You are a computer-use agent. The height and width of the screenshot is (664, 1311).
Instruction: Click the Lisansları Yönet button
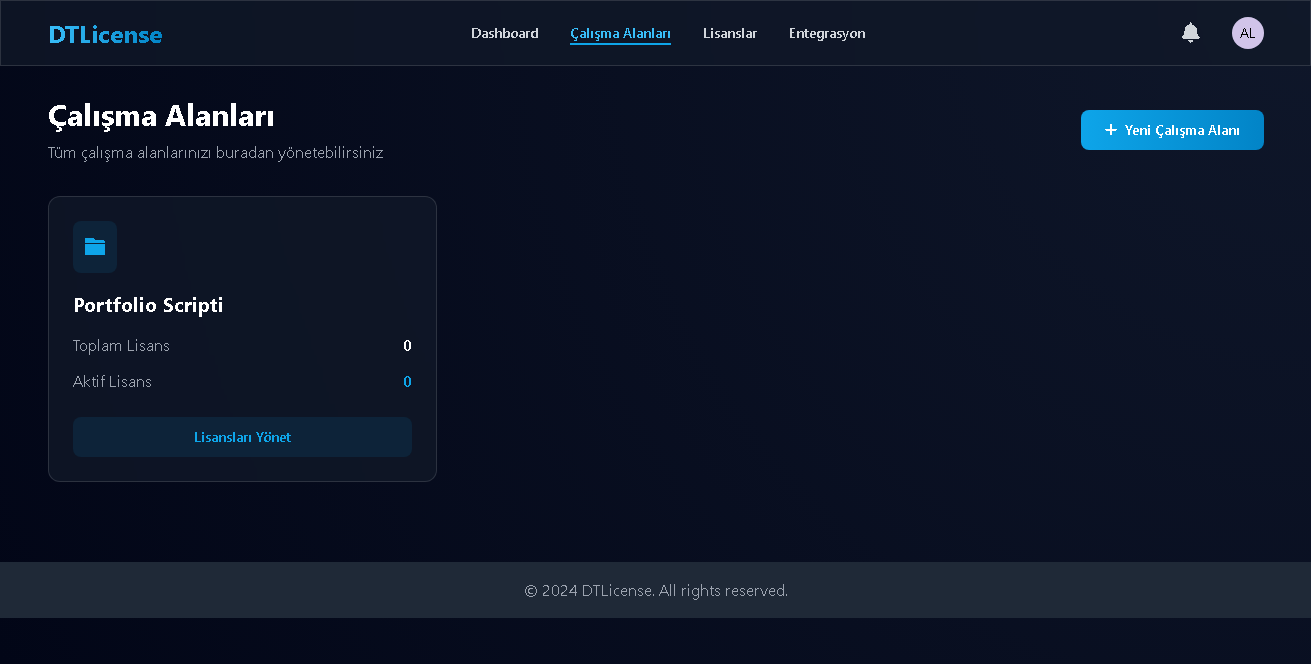pyautogui.click(x=242, y=437)
